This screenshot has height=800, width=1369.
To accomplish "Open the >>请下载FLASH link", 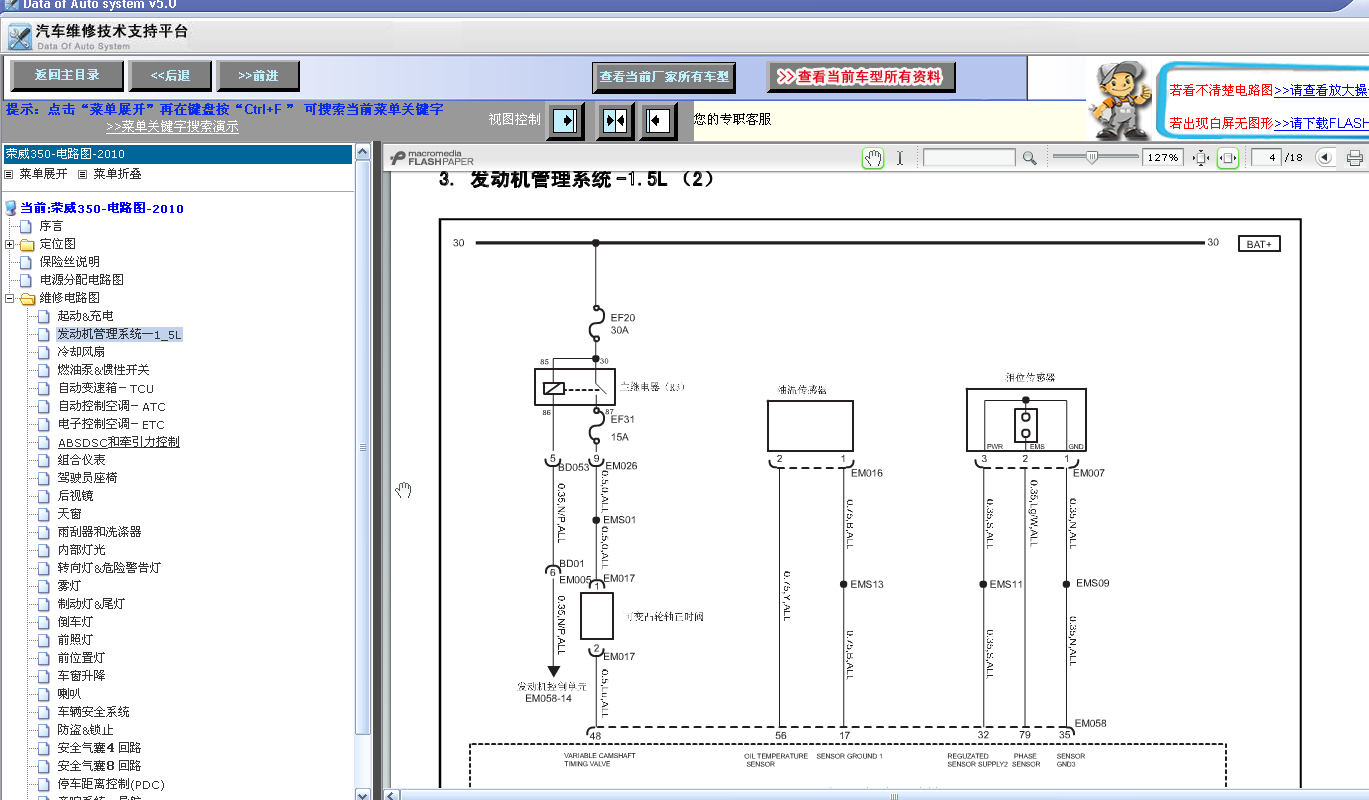I will click(x=1321, y=124).
